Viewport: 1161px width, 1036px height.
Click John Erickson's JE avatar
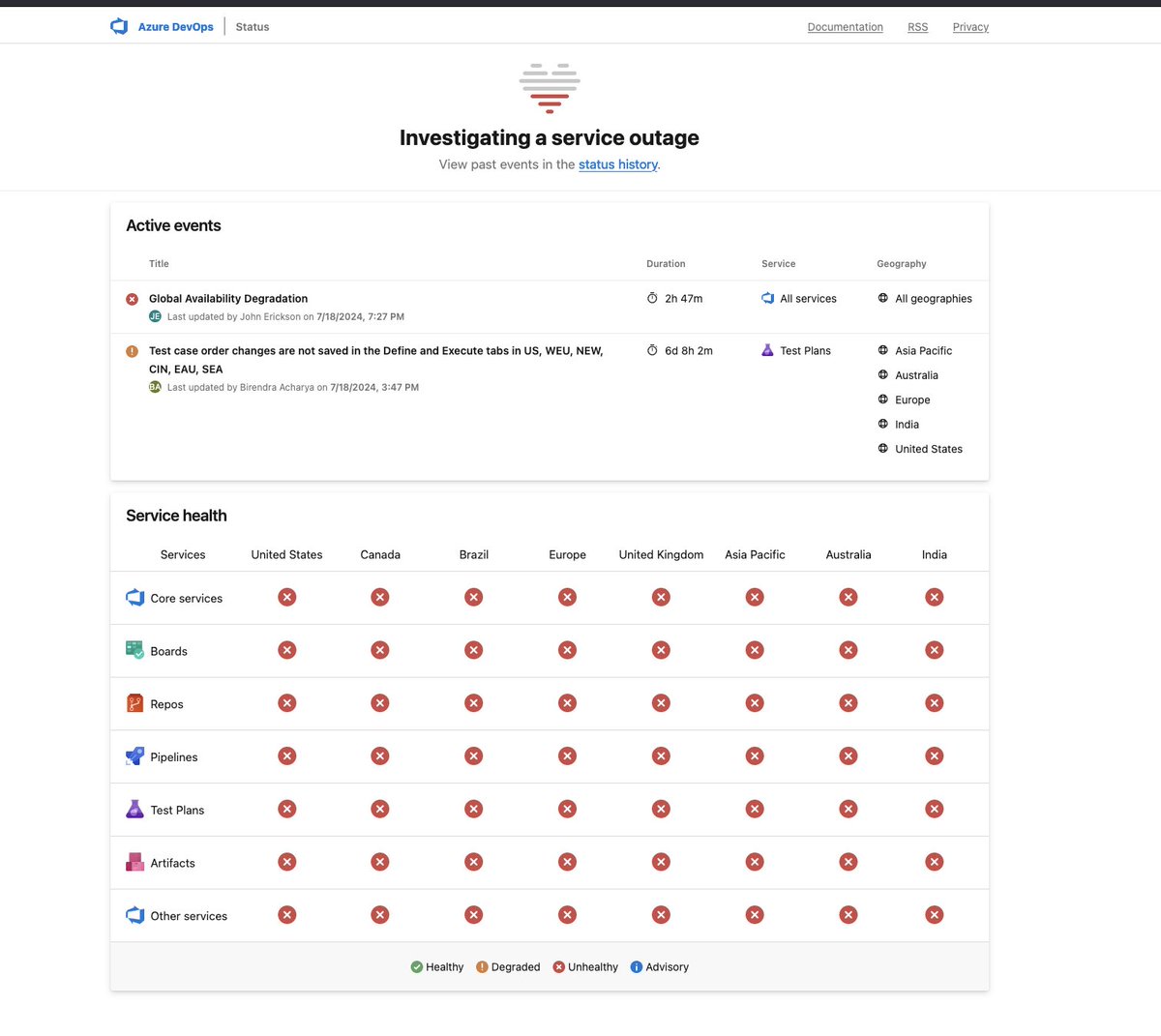(x=155, y=316)
